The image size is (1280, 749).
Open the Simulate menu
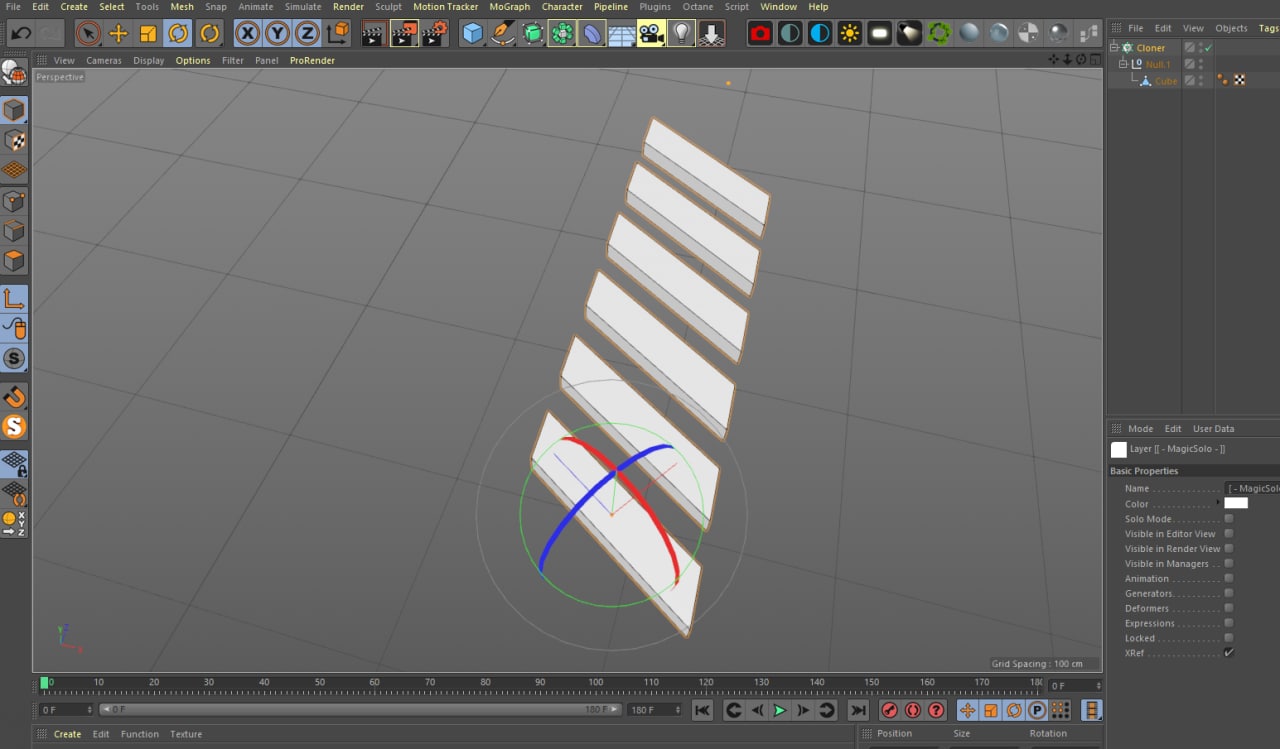pyautogui.click(x=303, y=7)
